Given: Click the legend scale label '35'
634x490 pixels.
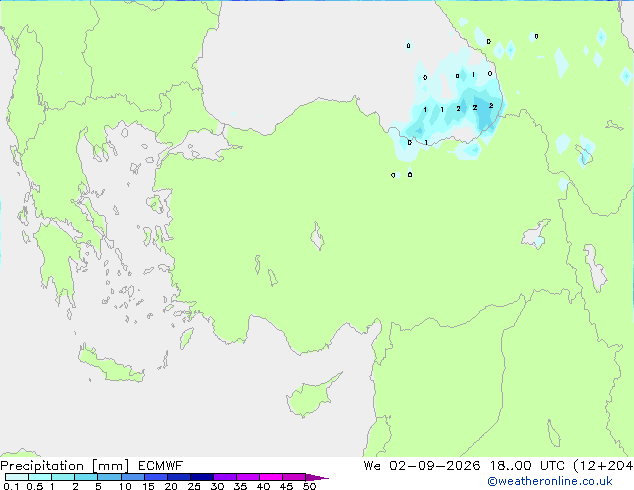Looking at the screenshot, I should (240, 486).
